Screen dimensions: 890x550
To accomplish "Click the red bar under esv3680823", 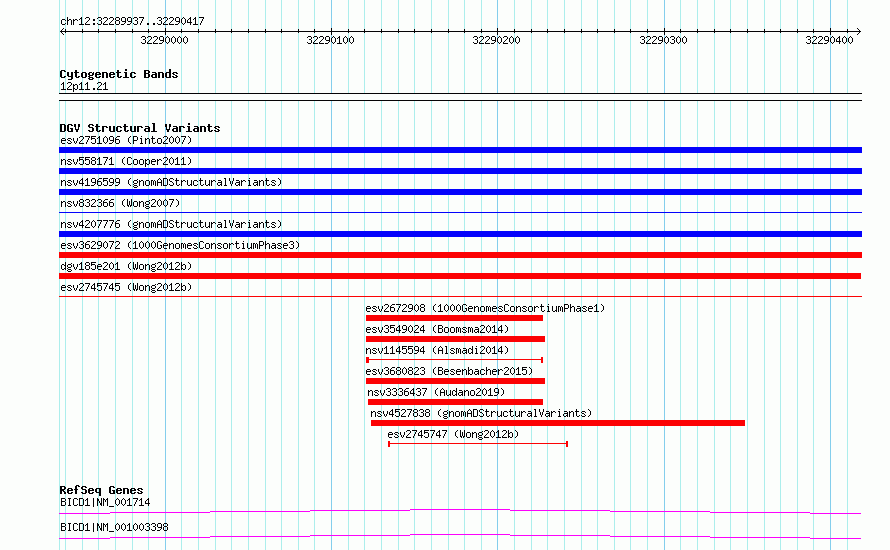I will (455, 381).
